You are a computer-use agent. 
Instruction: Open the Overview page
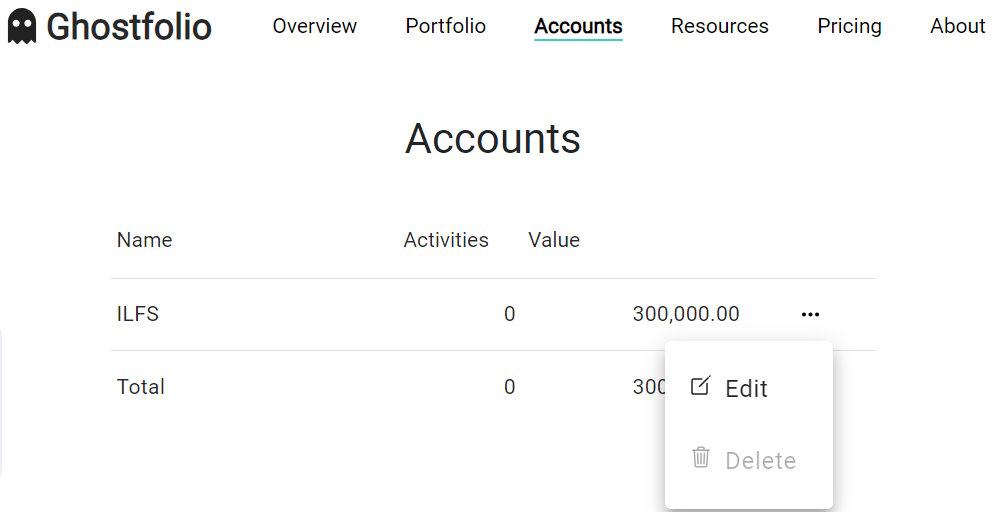[x=314, y=26]
